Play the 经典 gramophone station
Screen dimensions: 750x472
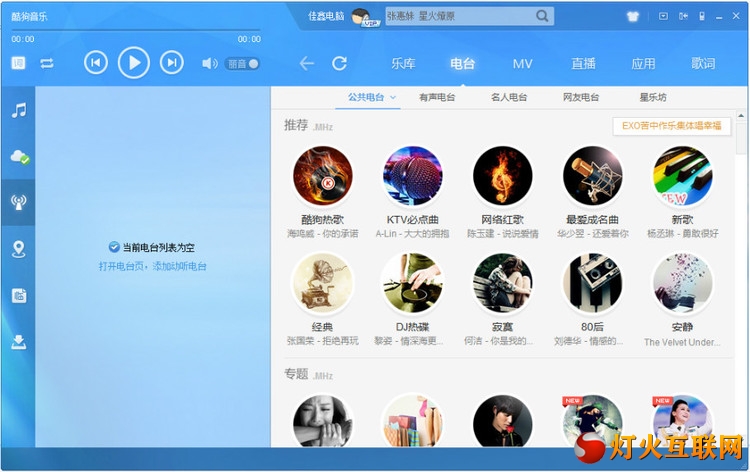[323, 284]
